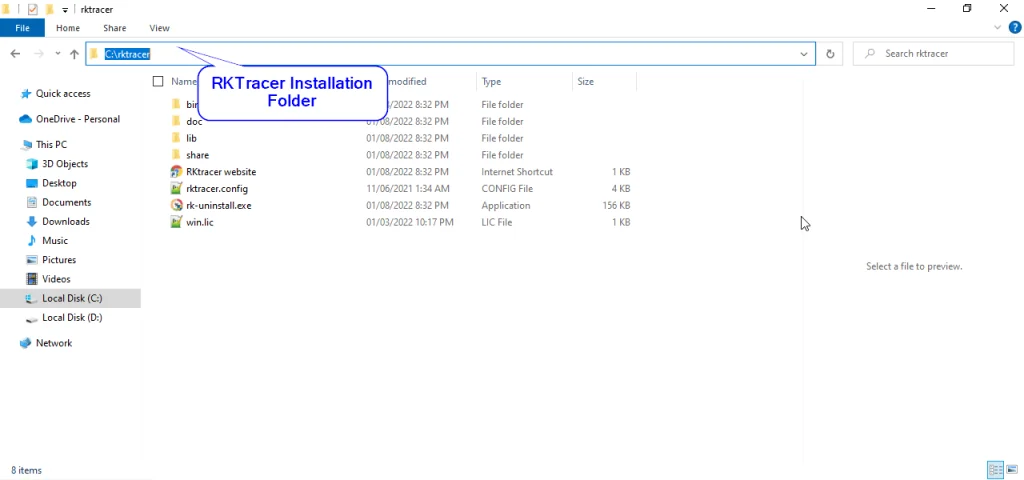
Task: Select the rk-uninstall.exe file name
Action: pos(219,206)
